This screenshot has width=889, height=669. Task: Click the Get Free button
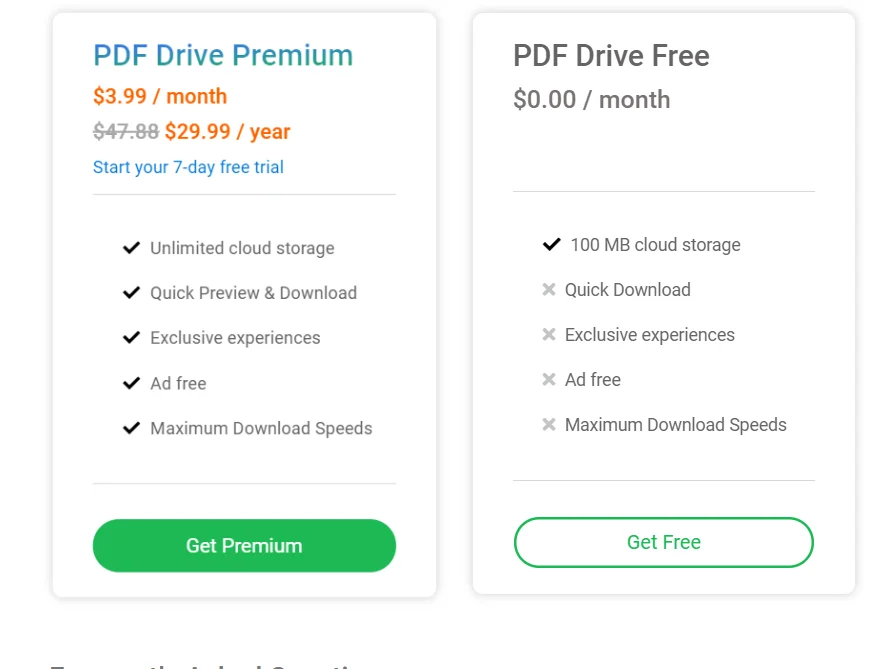click(663, 542)
